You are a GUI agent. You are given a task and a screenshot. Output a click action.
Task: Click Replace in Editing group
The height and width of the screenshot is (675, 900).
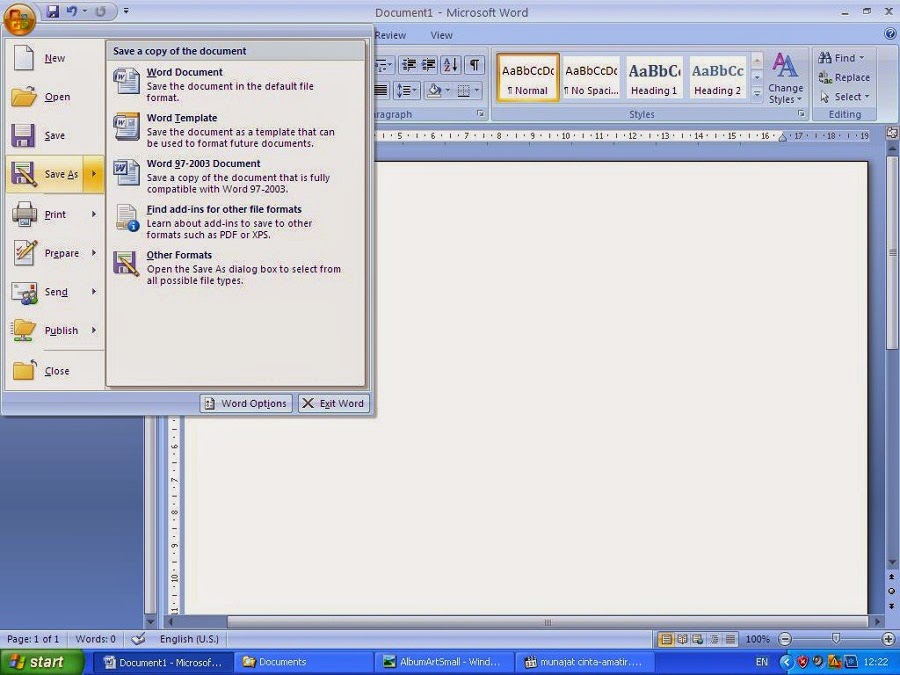click(844, 77)
